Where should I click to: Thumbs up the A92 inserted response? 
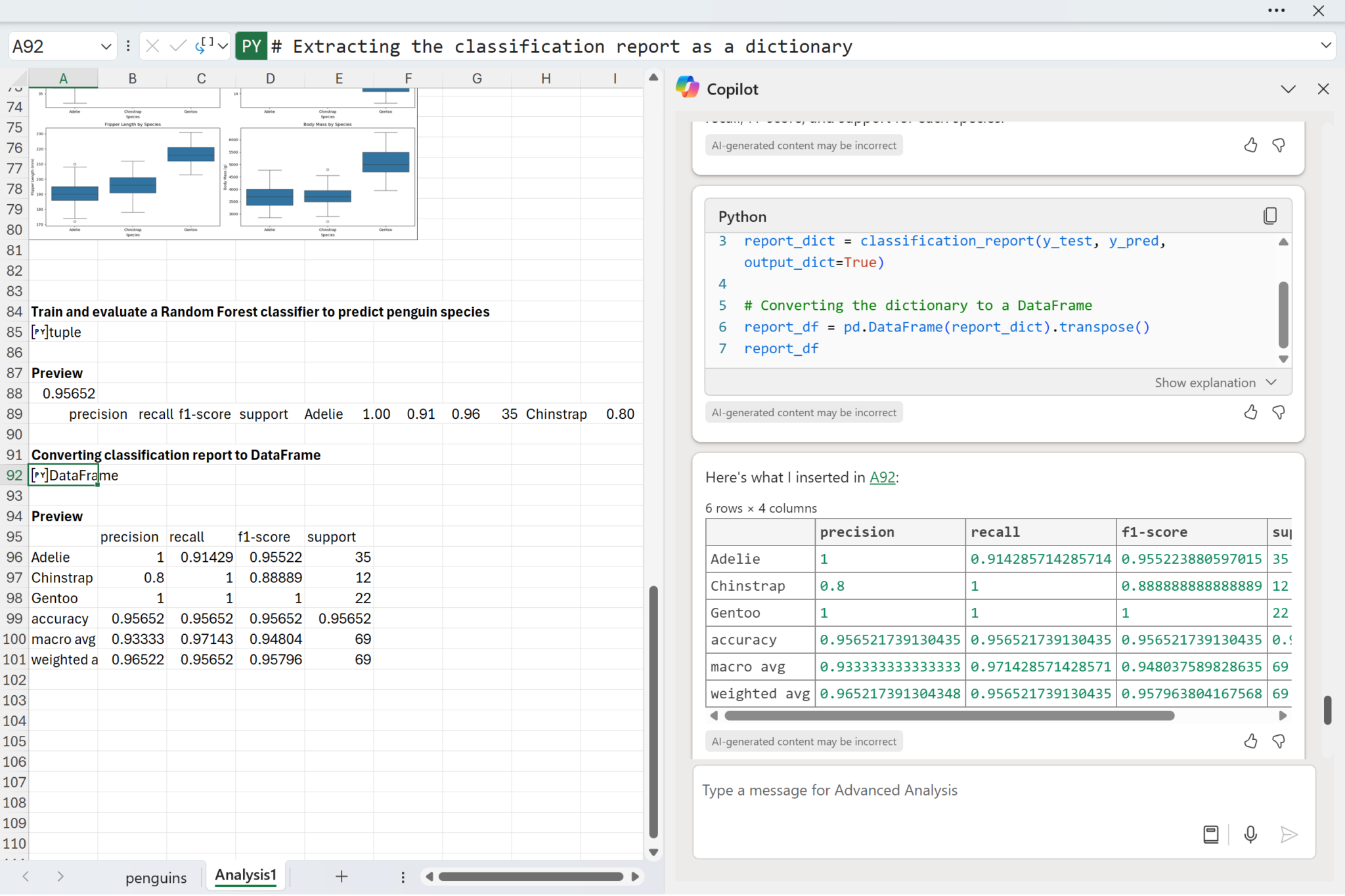point(1250,741)
